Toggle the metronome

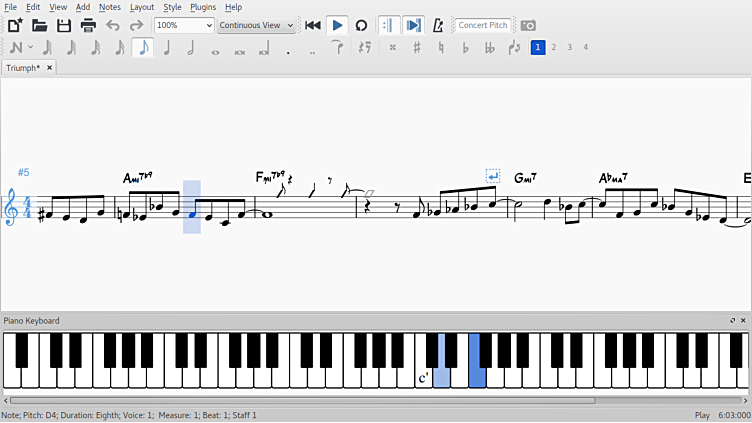click(x=438, y=25)
